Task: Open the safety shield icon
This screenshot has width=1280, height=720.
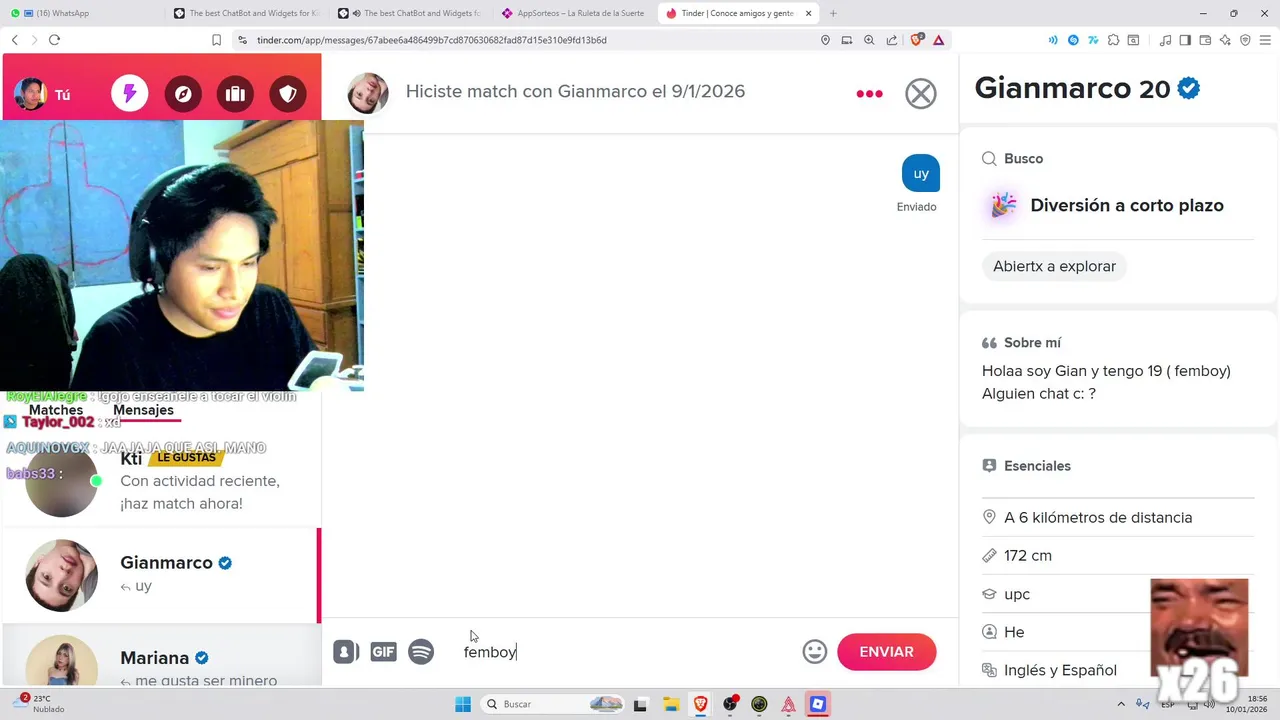Action: (288, 94)
